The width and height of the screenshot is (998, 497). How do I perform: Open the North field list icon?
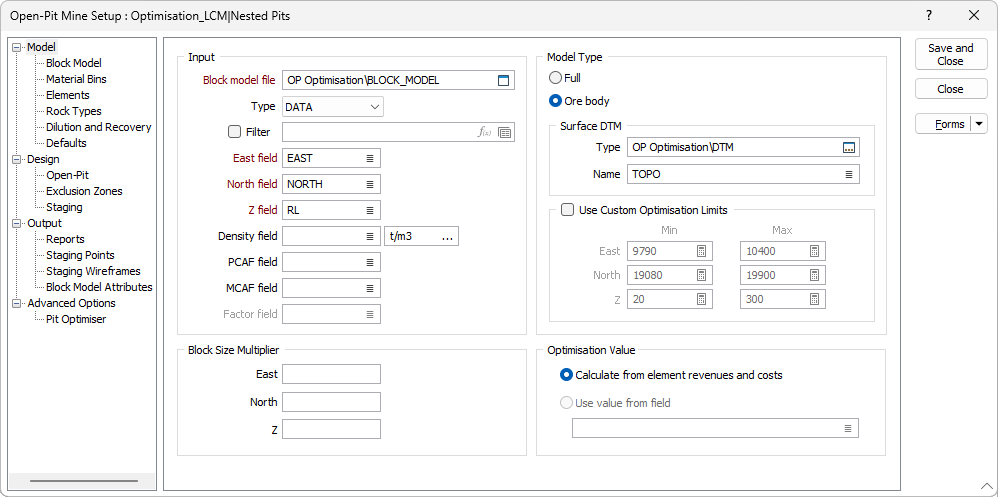pos(369,184)
